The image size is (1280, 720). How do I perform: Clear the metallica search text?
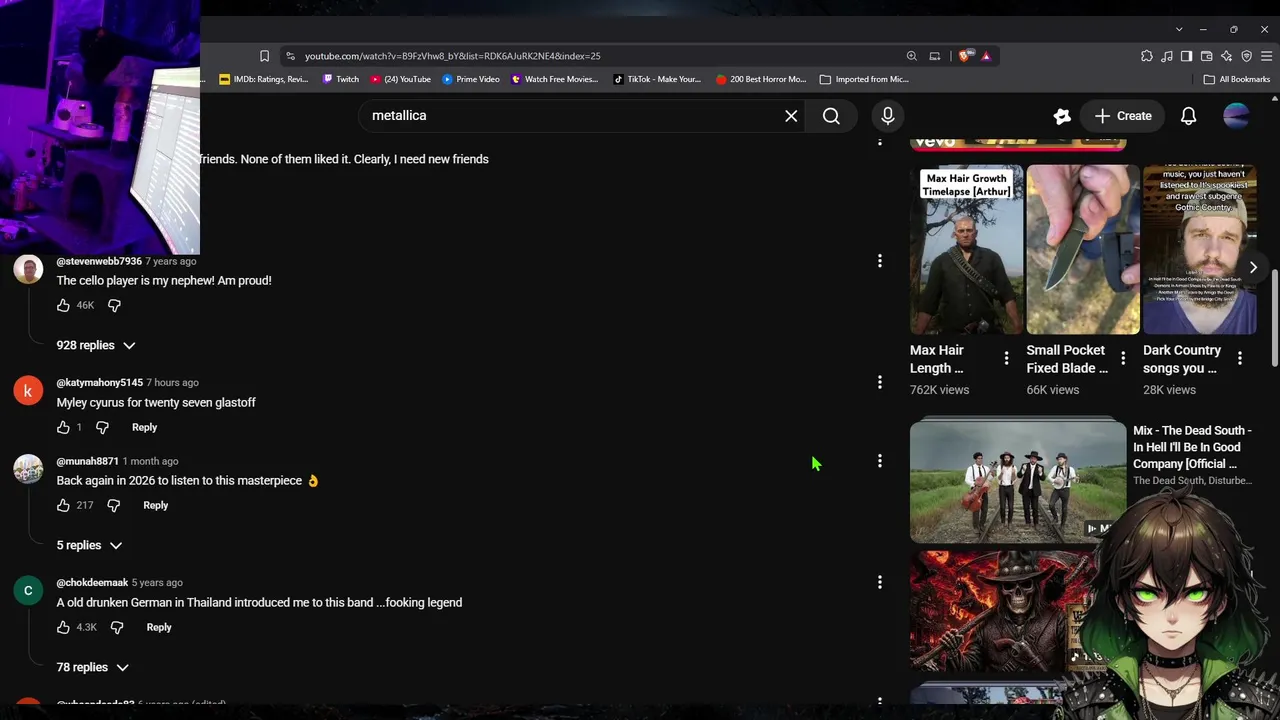(x=791, y=116)
